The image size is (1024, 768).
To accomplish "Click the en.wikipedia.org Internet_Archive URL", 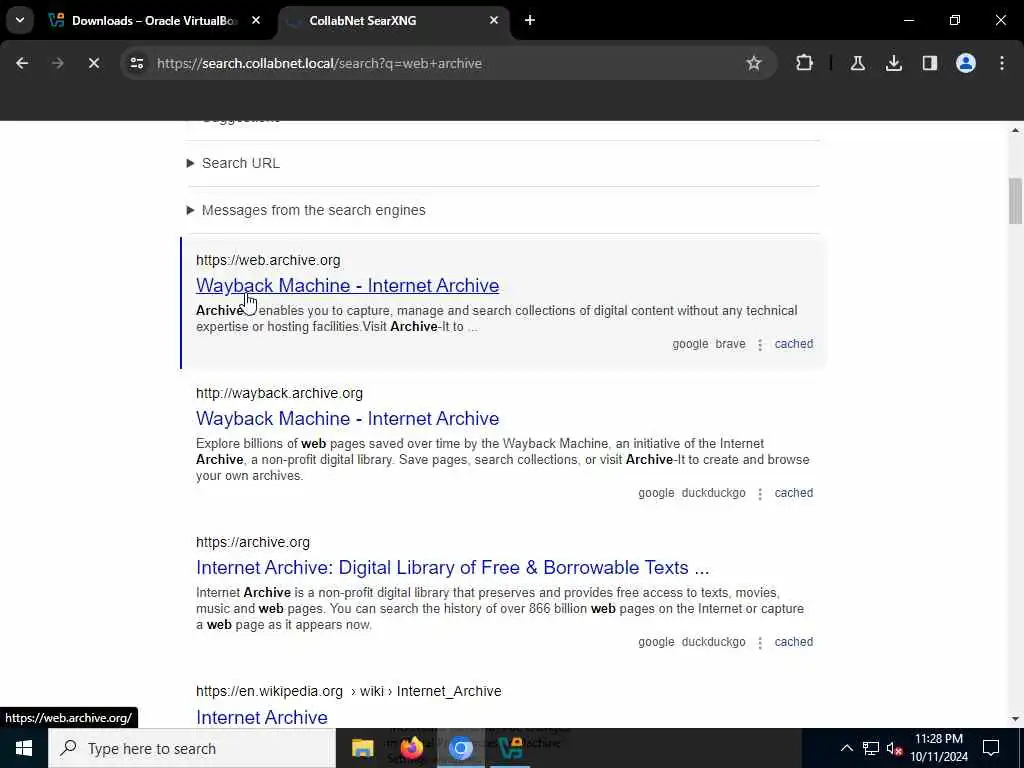I will (x=349, y=691).
